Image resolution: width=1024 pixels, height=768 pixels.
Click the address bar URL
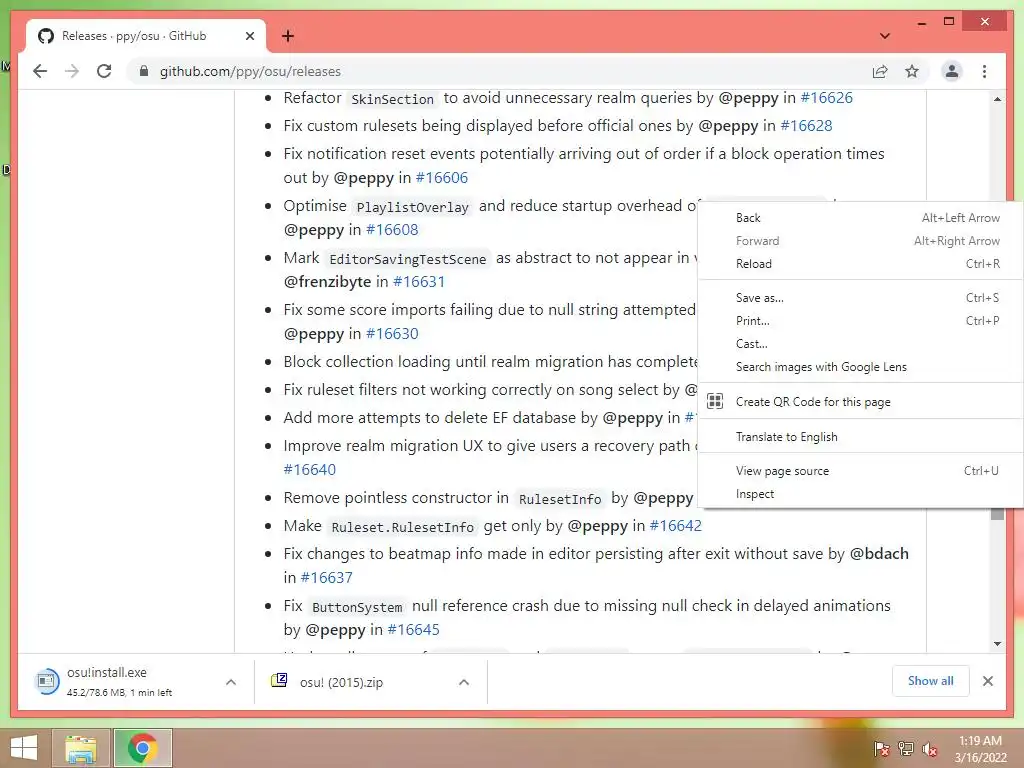(x=250, y=71)
